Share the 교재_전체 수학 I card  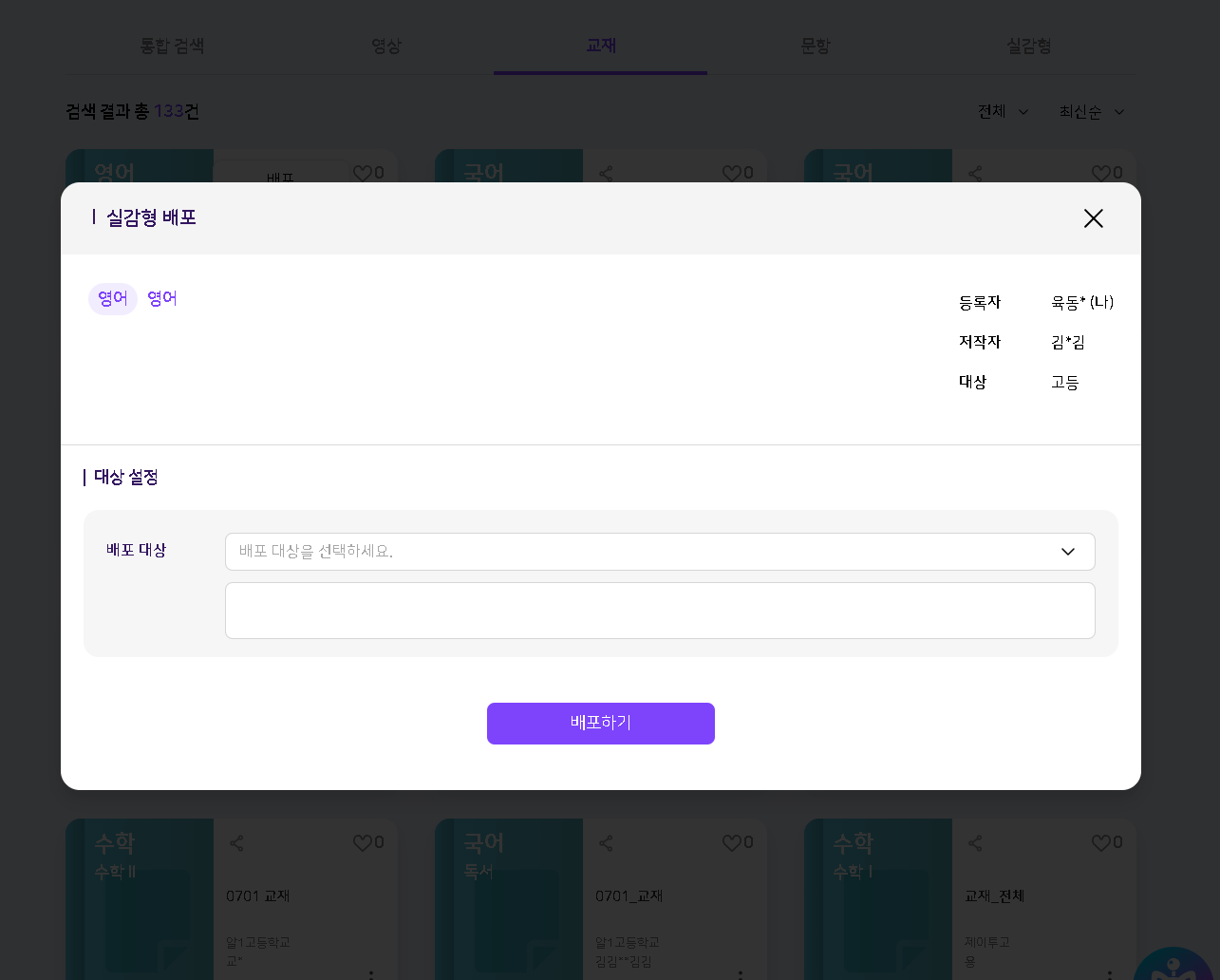(x=976, y=842)
